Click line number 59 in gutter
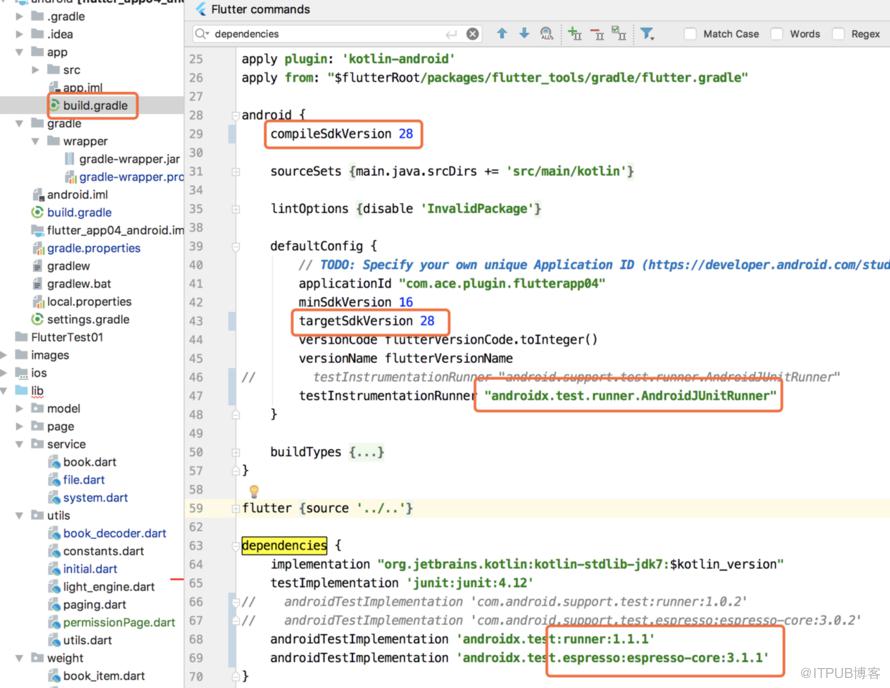 point(196,508)
